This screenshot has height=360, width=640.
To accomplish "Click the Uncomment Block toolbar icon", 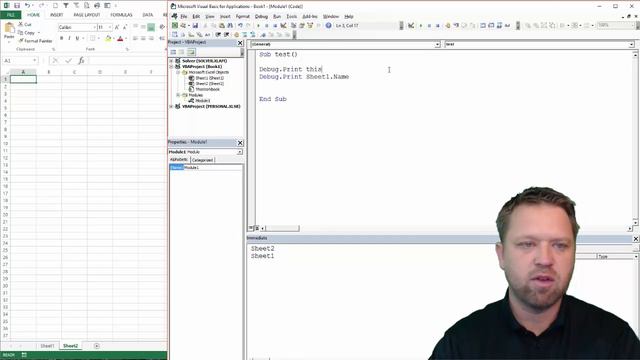I will (253, 35).
